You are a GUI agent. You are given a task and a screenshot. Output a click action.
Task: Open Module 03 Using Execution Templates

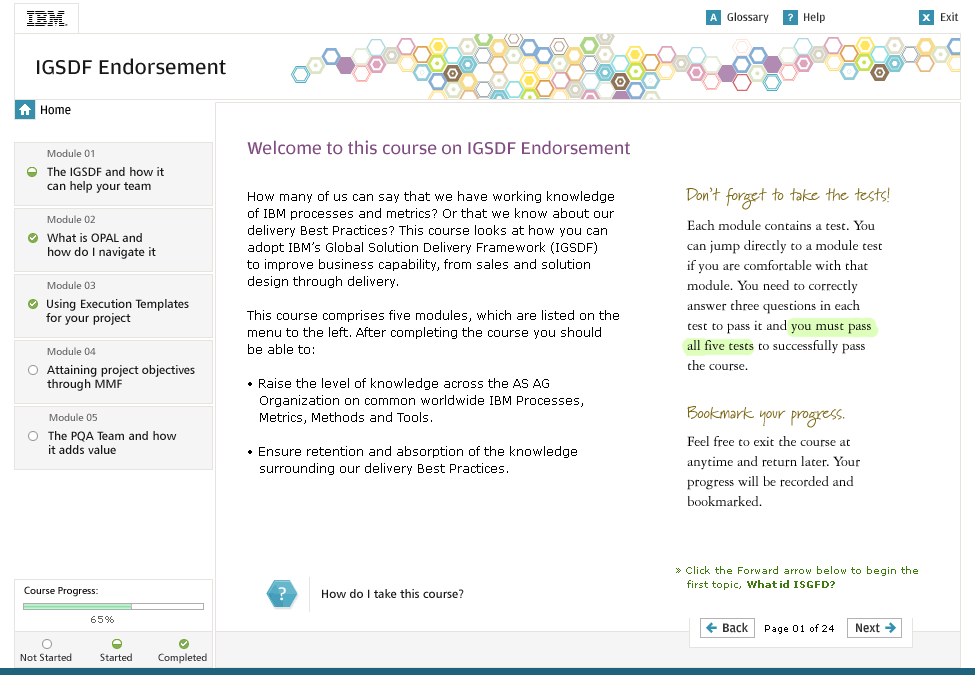[x=114, y=306]
